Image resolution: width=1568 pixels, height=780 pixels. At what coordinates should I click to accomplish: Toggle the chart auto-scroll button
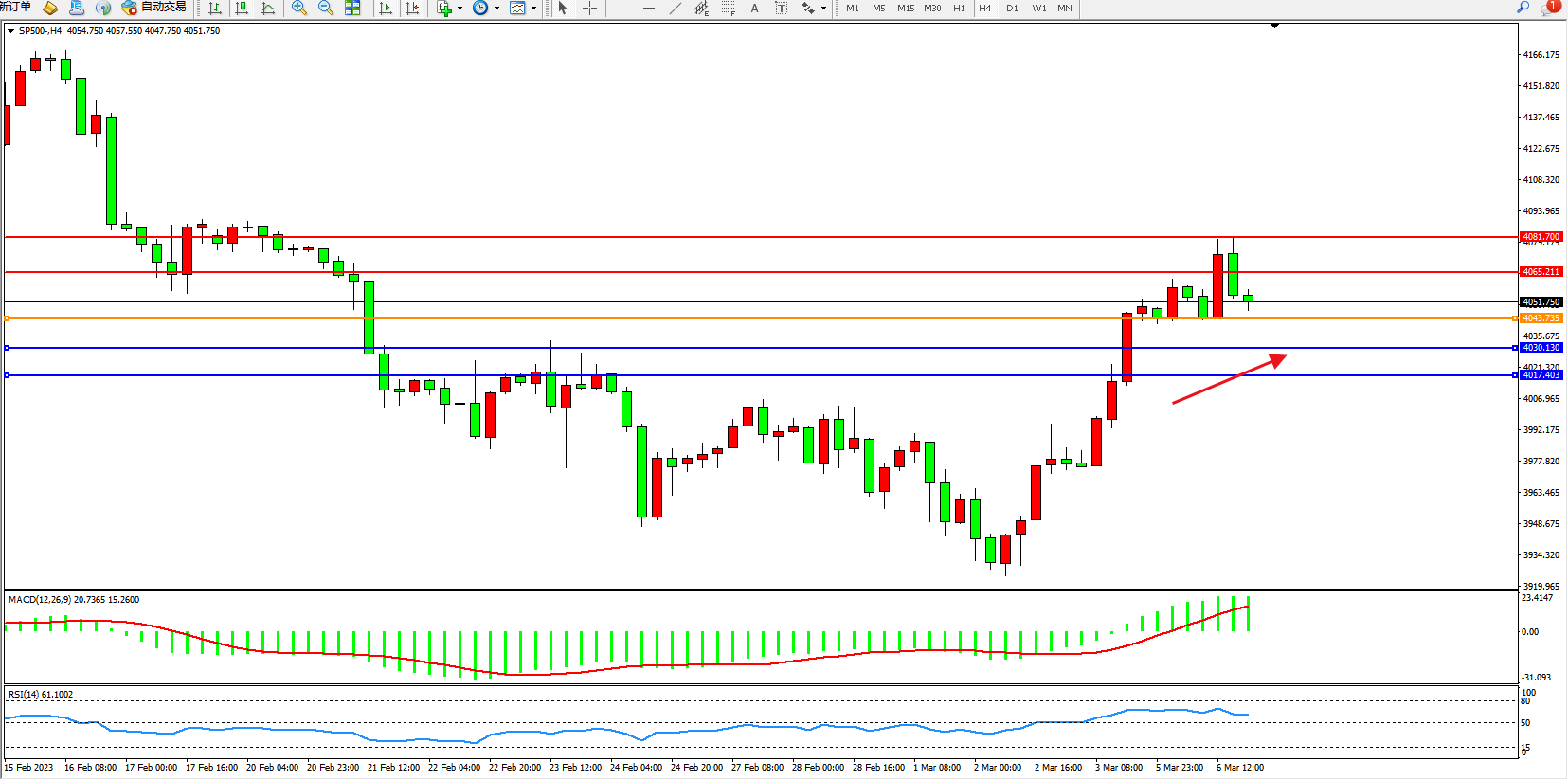click(x=385, y=9)
